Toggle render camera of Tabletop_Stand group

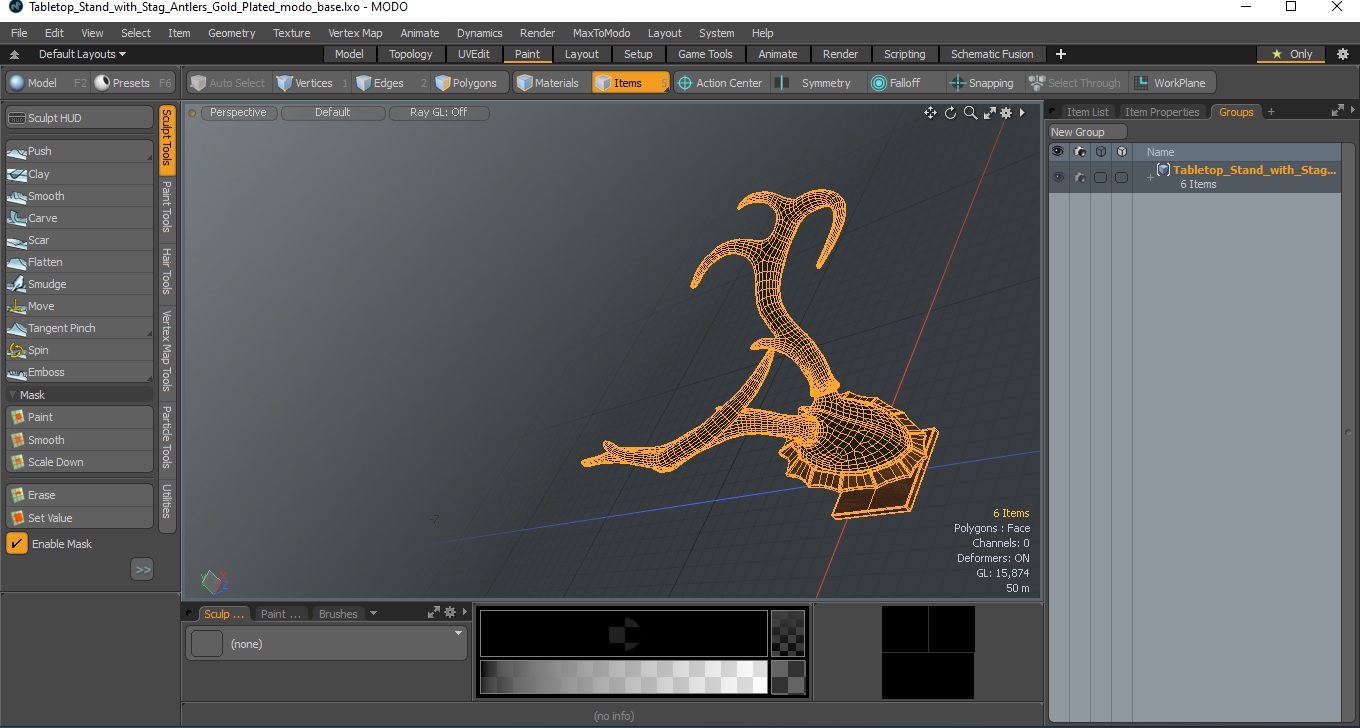1080,177
